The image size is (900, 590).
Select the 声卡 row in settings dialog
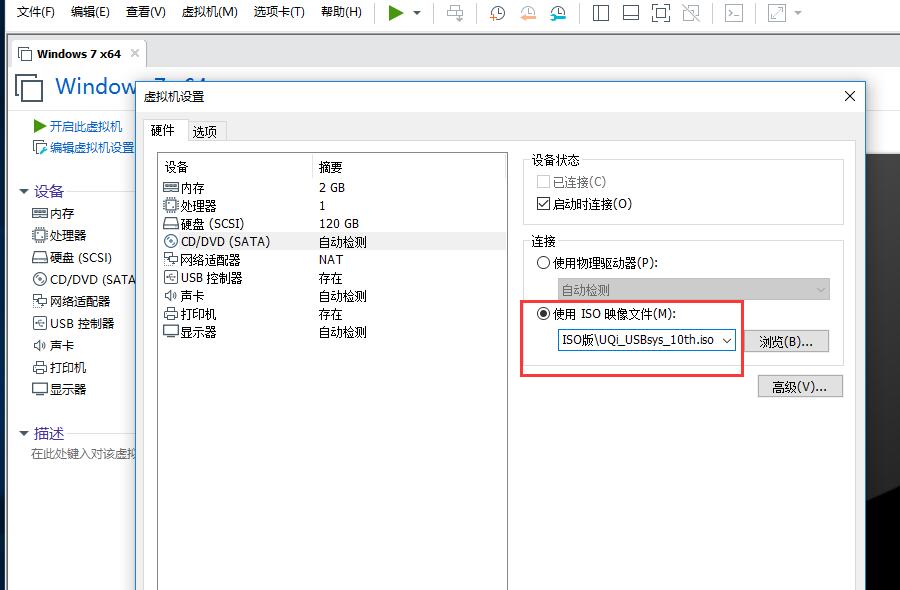pyautogui.click(x=333, y=296)
